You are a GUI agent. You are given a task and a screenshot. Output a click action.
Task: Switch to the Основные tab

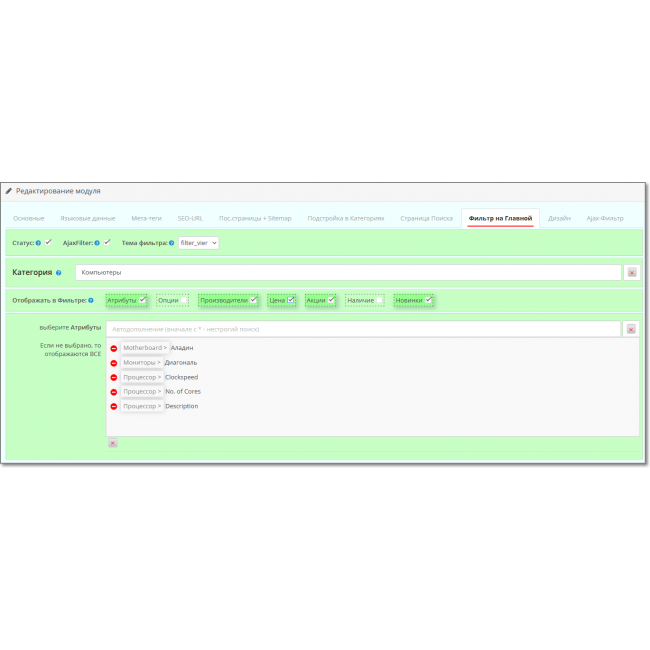28,218
